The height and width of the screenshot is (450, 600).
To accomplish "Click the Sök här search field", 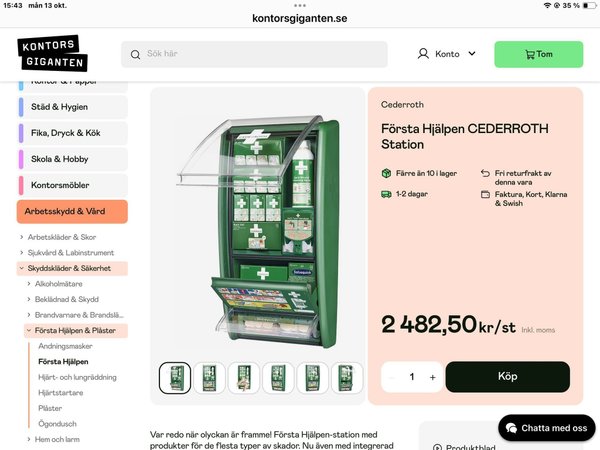I will click(254, 54).
